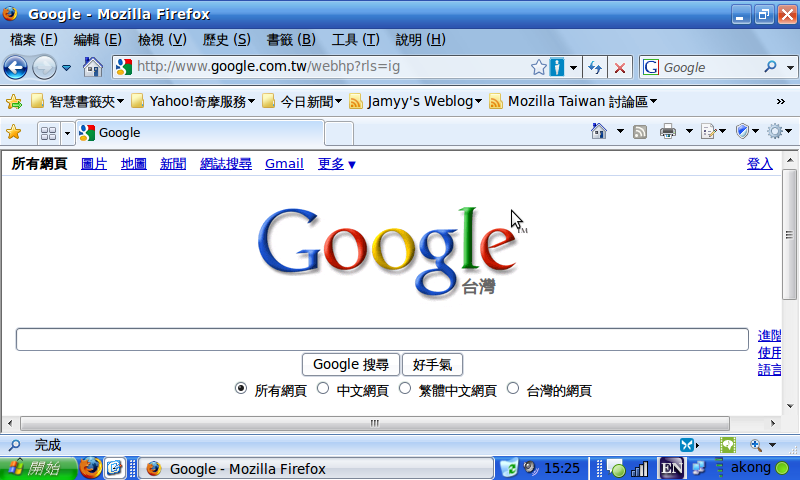
Task: Open the 書籤 (B) menu
Action: (291, 40)
